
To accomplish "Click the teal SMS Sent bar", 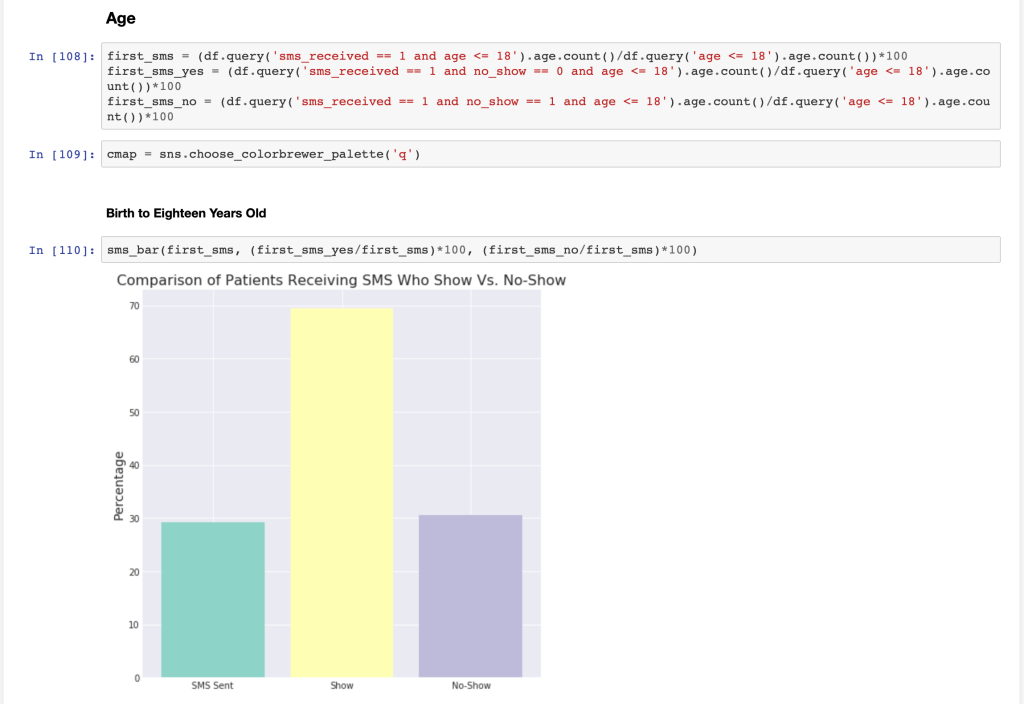I will click(x=212, y=599).
